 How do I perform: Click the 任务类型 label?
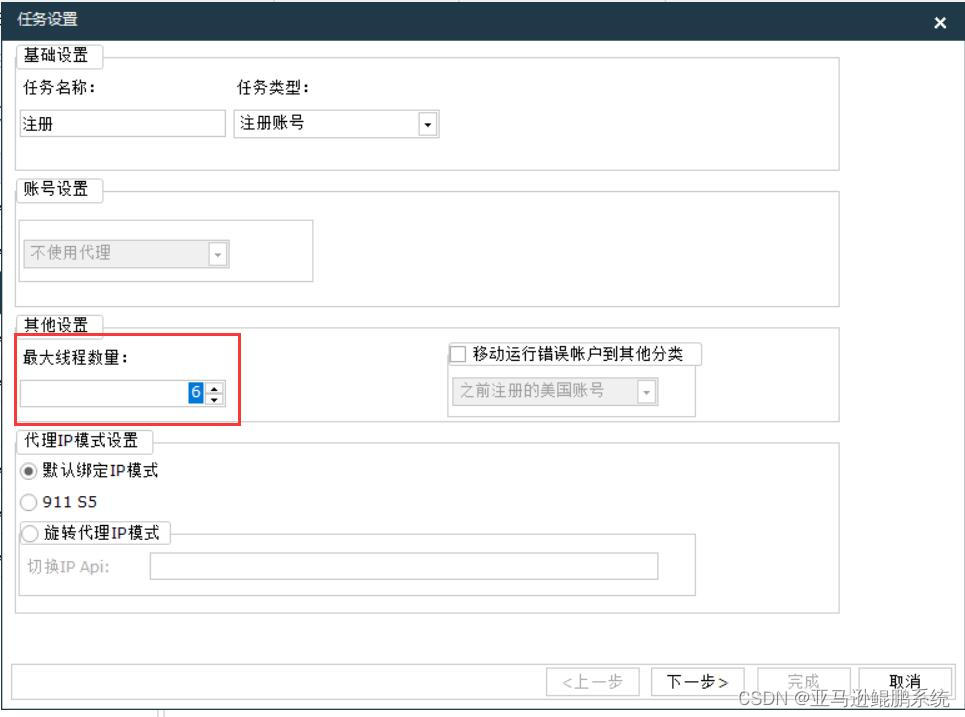(273, 87)
